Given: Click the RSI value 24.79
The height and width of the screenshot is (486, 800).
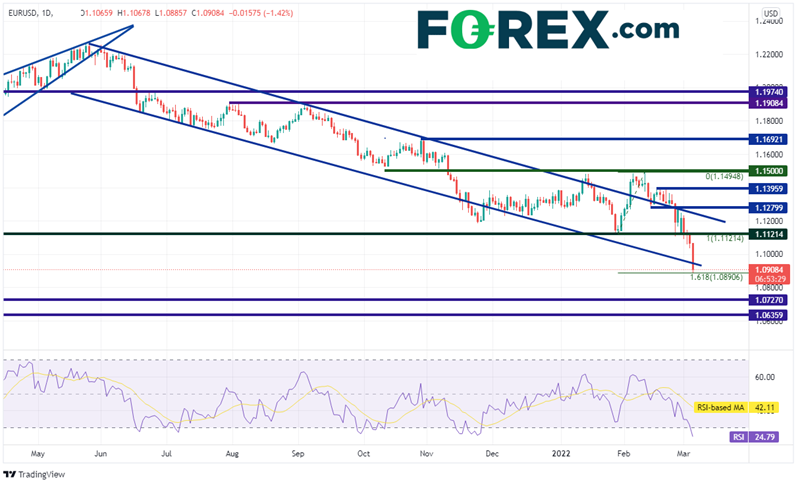Looking at the screenshot, I should (x=764, y=437).
